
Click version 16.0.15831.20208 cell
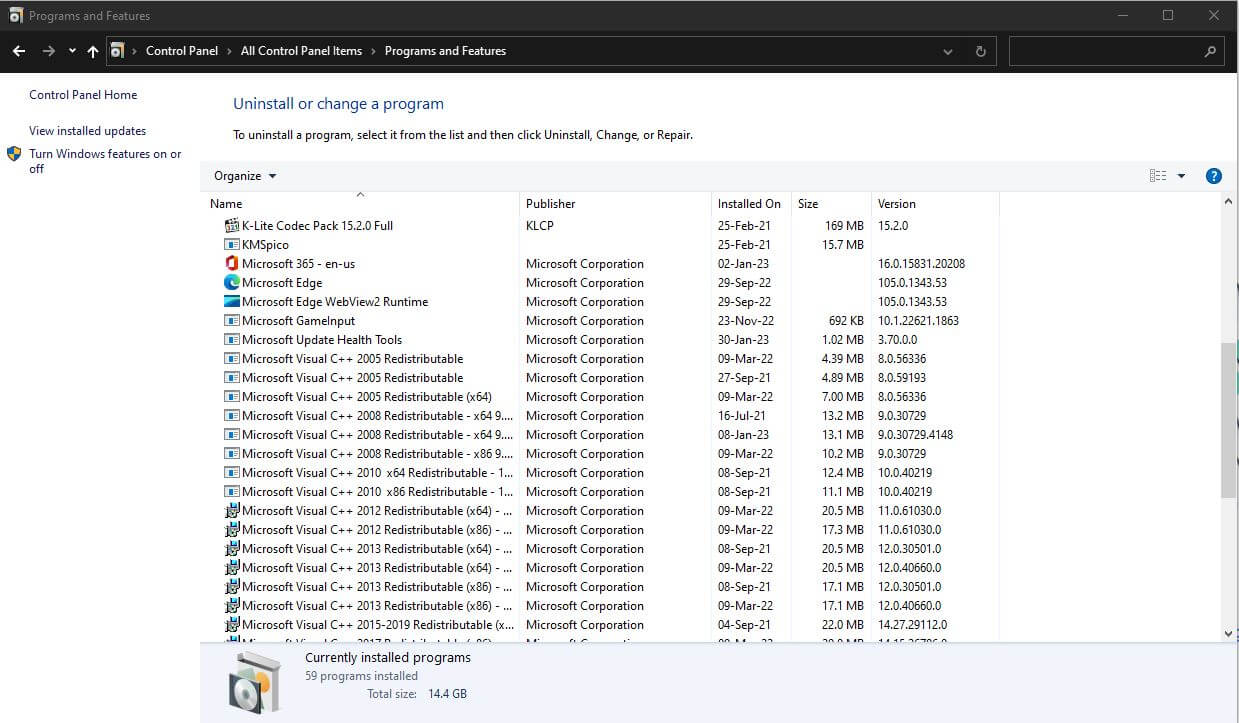click(x=921, y=264)
